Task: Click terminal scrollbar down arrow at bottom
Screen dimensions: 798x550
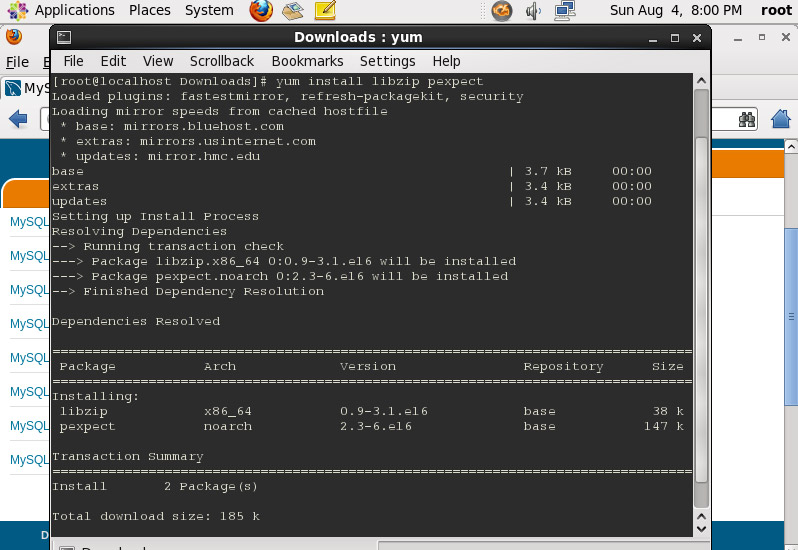Action: [701, 529]
